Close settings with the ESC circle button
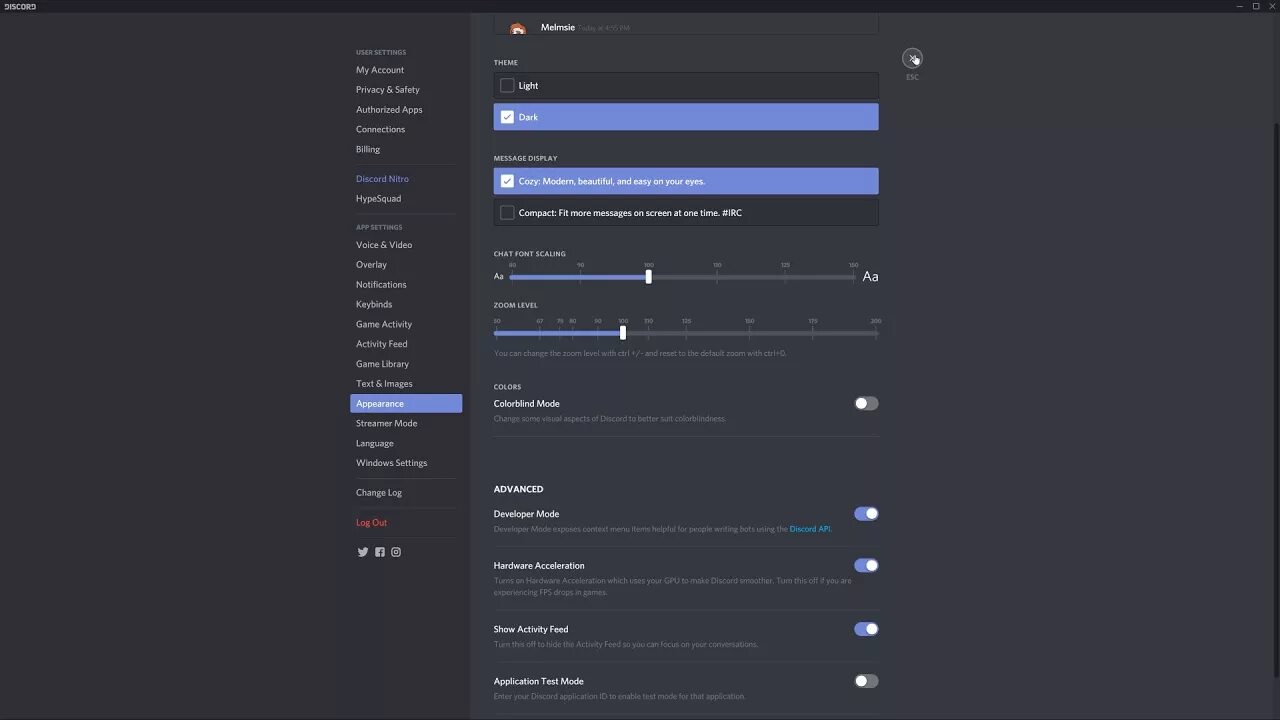This screenshot has height=720, width=1280. click(x=912, y=58)
